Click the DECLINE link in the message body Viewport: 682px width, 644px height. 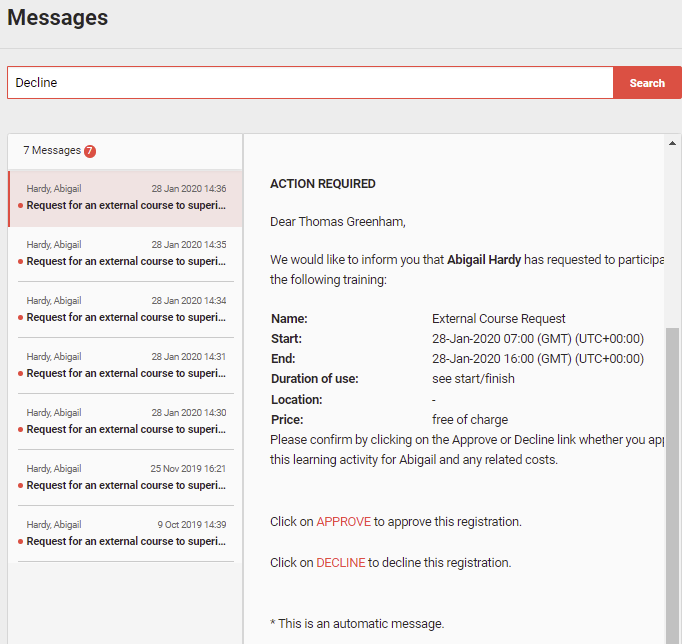tap(341, 563)
